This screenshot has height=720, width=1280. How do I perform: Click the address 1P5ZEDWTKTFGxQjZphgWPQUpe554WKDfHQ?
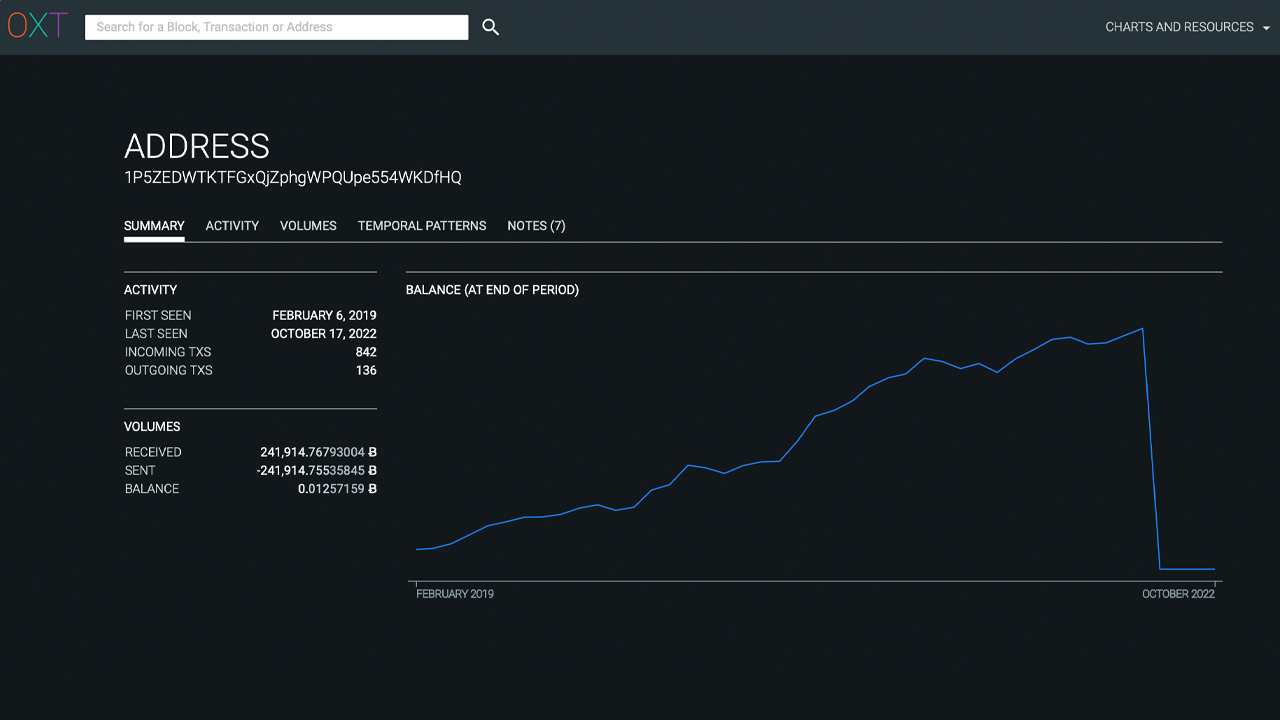click(291, 177)
